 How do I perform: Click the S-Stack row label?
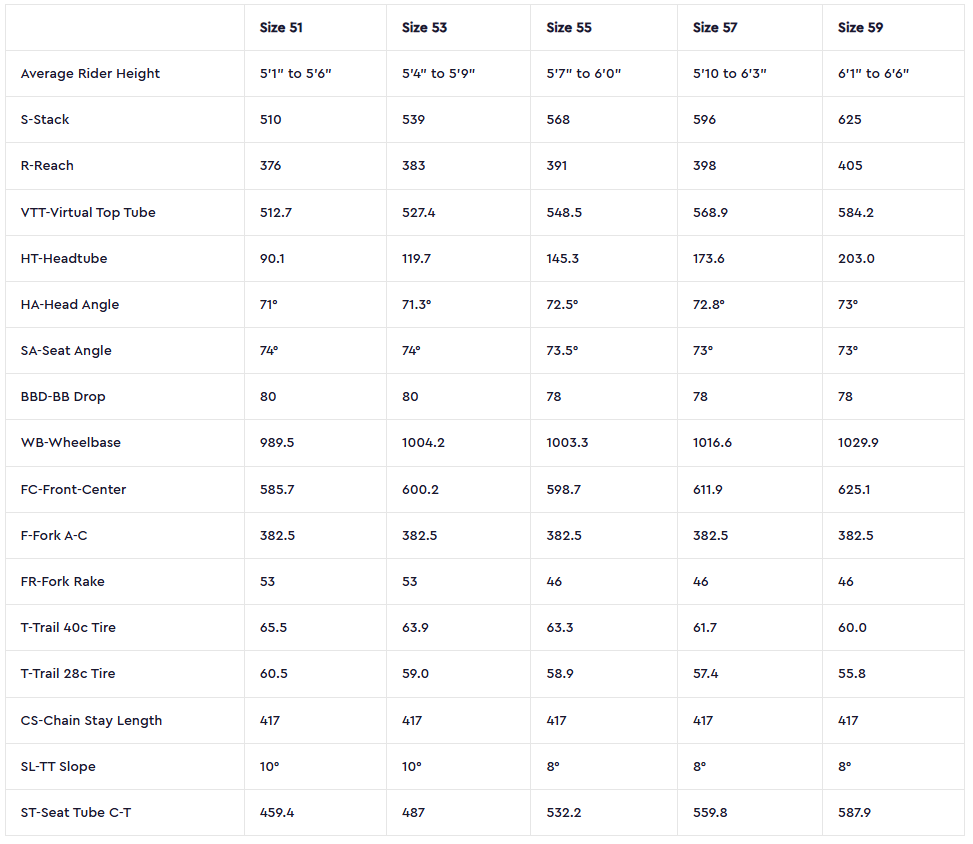(45, 119)
